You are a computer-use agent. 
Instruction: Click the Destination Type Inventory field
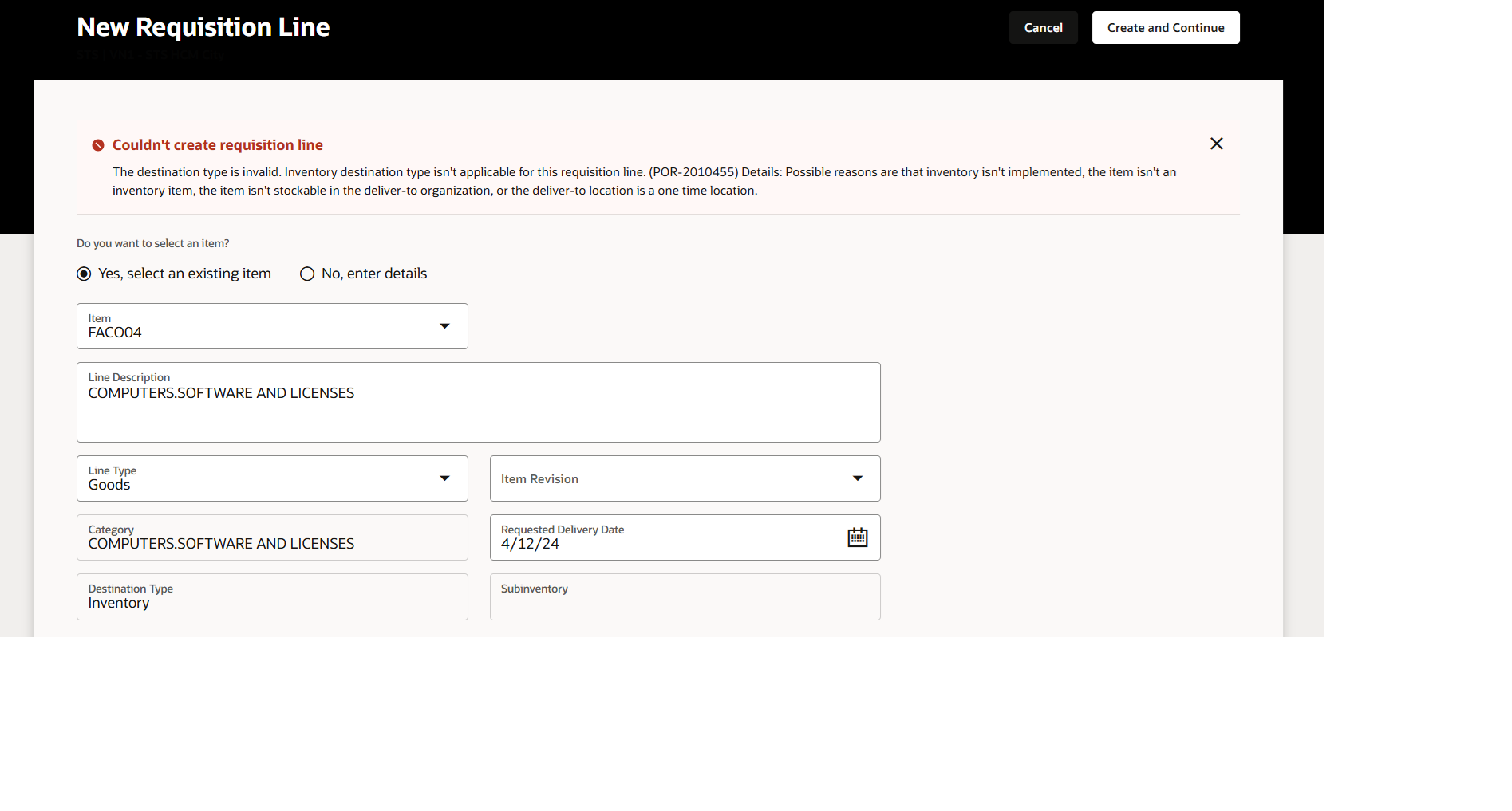pyautogui.click(x=271, y=596)
